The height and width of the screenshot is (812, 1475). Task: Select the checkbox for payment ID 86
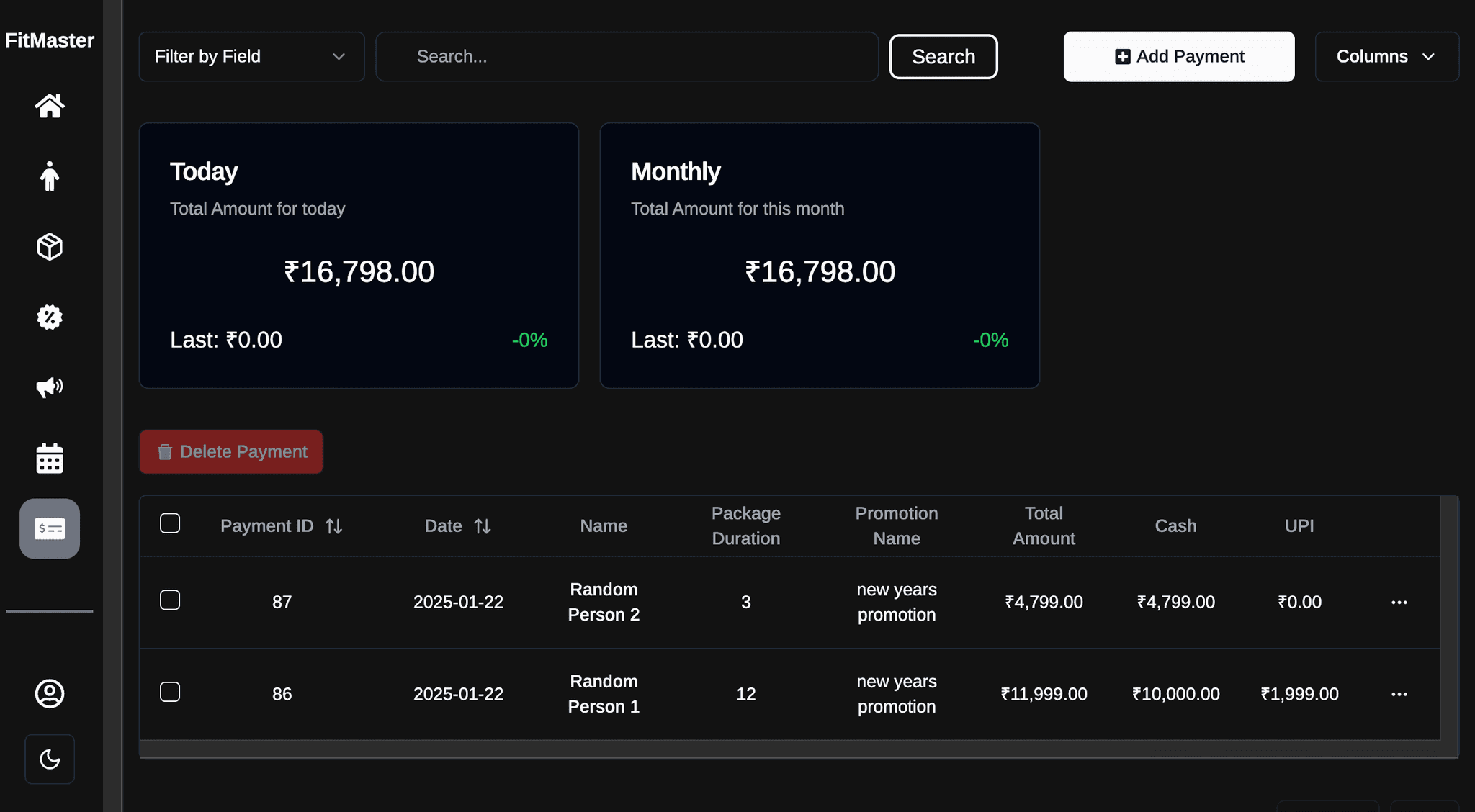click(170, 693)
